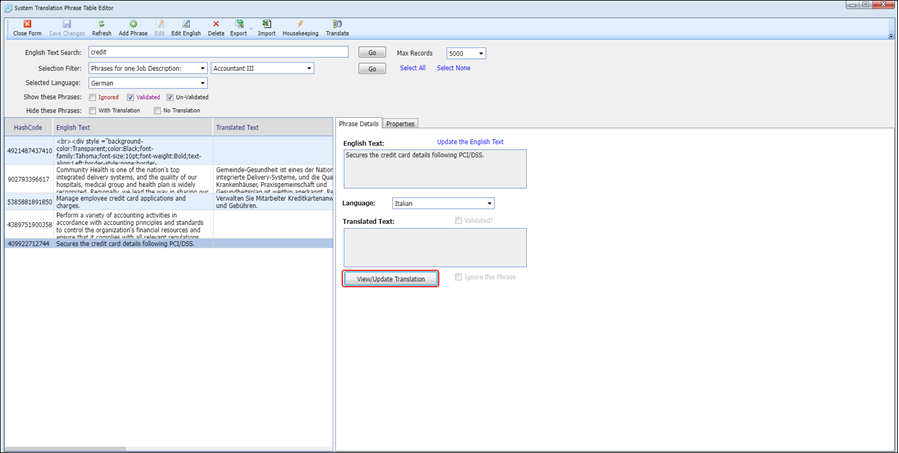This screenshot has width=899, height=453.
Task: Select the Phrase Details tab
Action: point(358,123)
